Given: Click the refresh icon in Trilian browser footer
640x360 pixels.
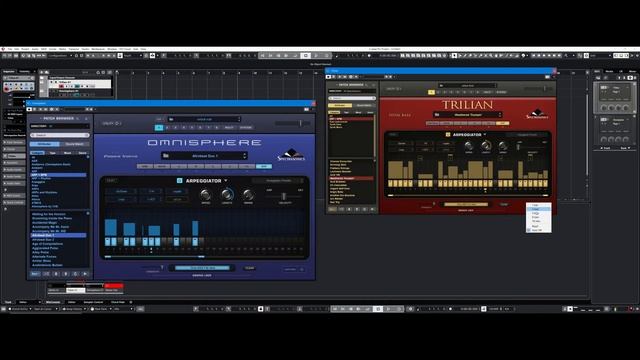Looking at the screenshot, I should (364, 209).
